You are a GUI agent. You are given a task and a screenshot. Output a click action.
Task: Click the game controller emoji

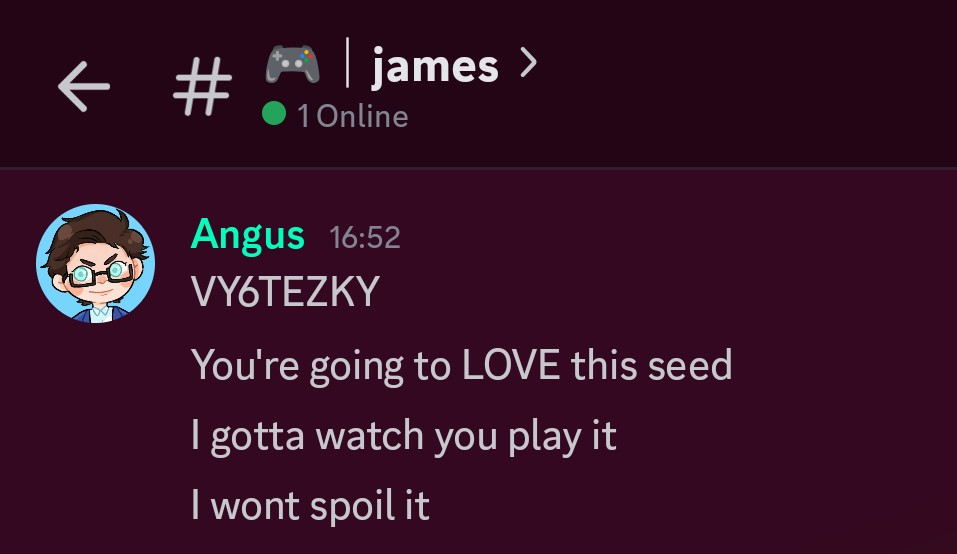tap(292, 64)
